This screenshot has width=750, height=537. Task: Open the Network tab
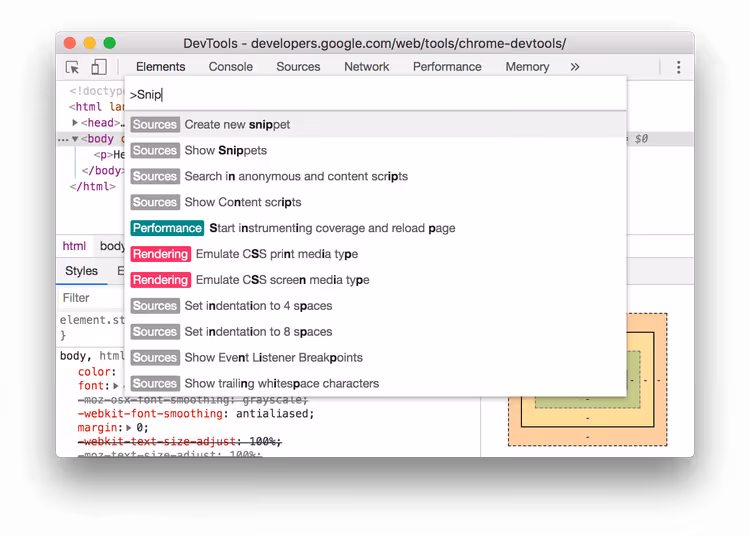366,67
